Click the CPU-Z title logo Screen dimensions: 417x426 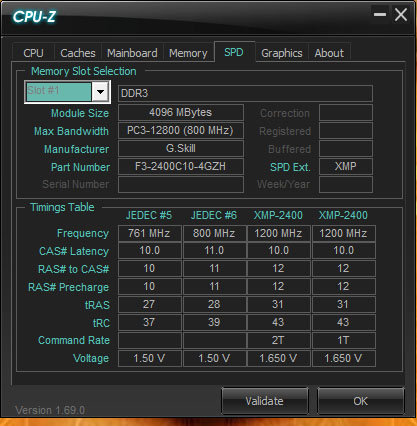click(34, 17)
